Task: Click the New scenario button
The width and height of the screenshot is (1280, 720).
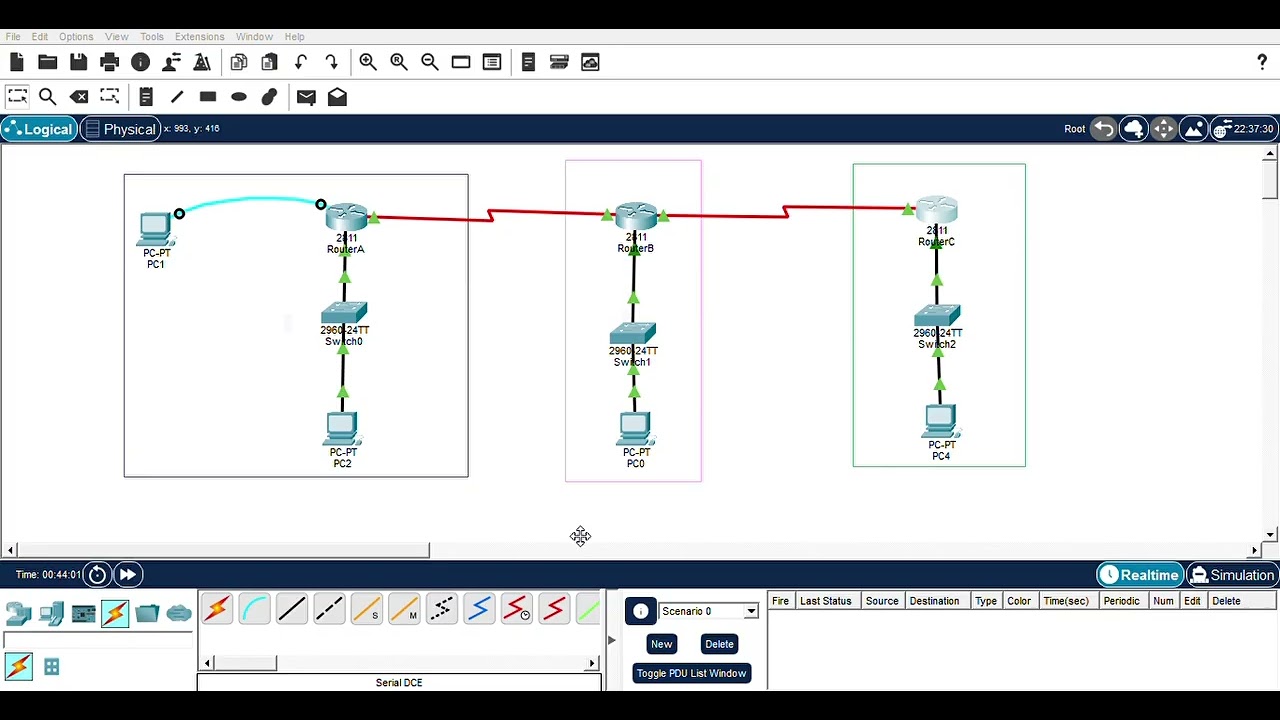Action: pos(661,644)
